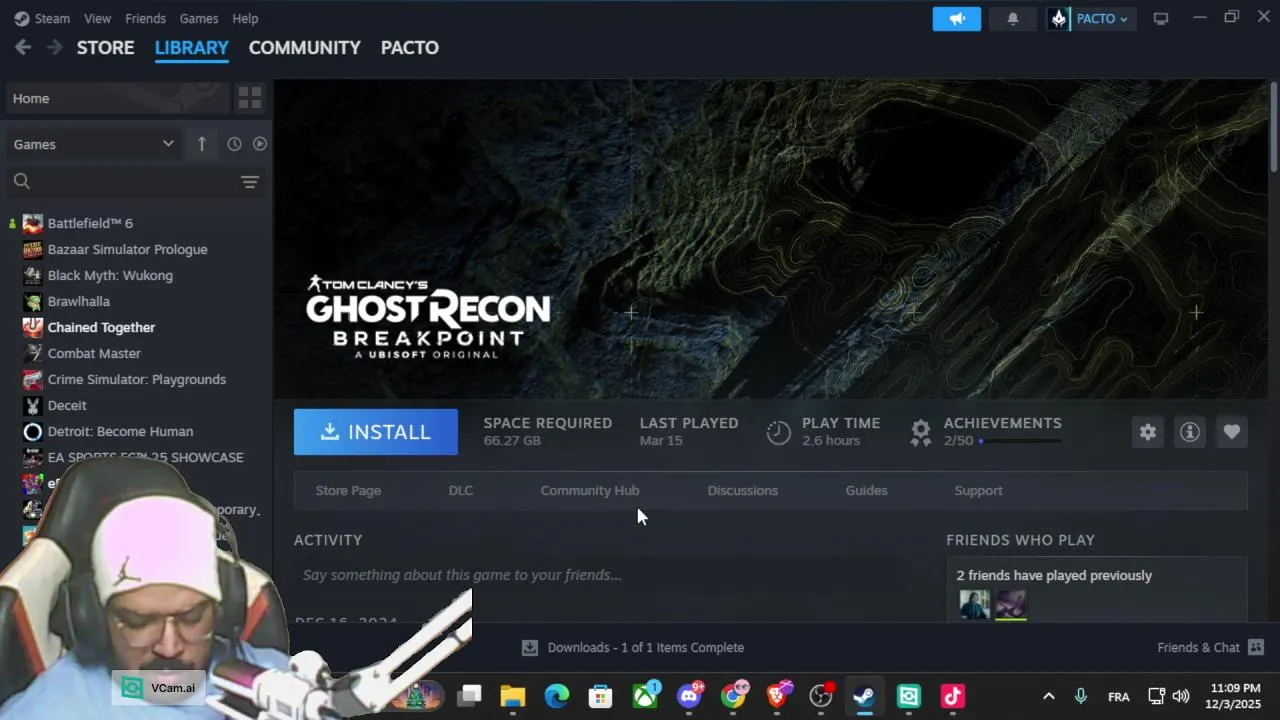Click Task View button on taskbar
Image resolution: width=1280 pixels, height=720 pixels.
click(469, 696)
